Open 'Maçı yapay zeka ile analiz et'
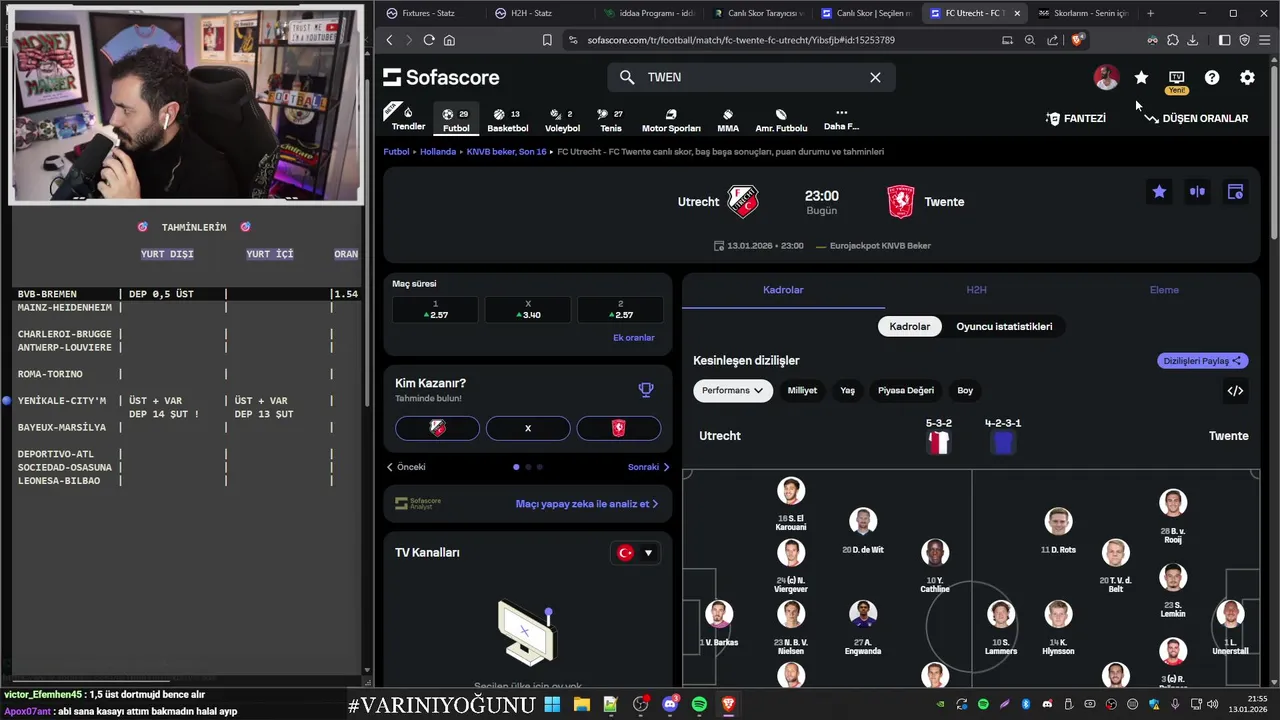 587,504
